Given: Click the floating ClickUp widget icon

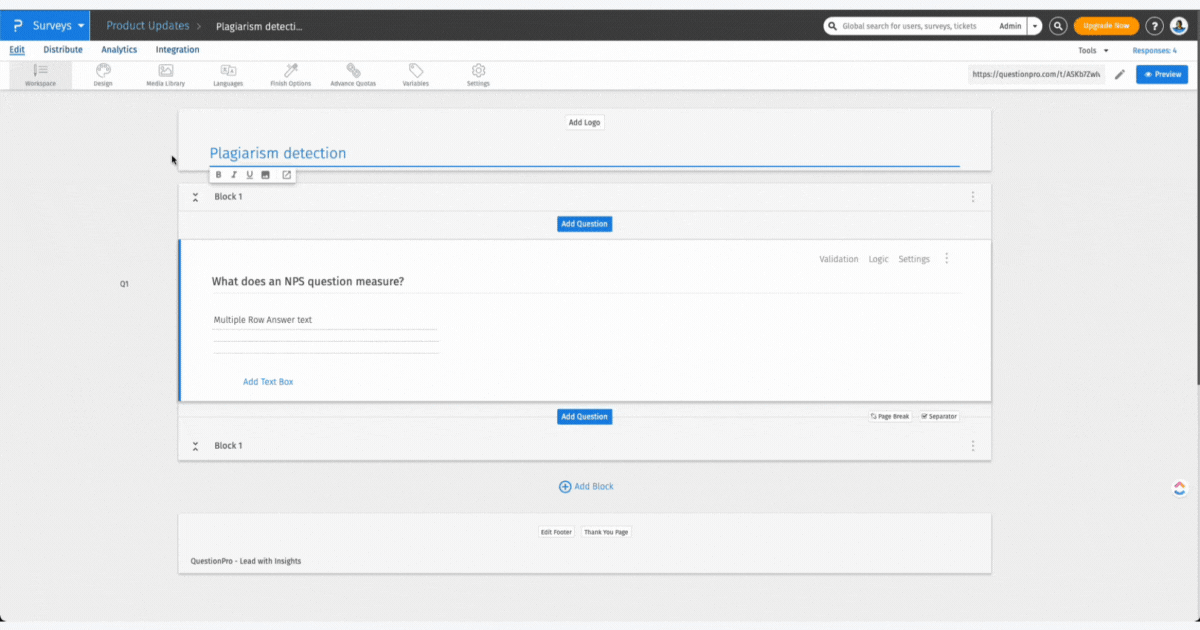Looking at the screenshot, I should point(1179,488).
